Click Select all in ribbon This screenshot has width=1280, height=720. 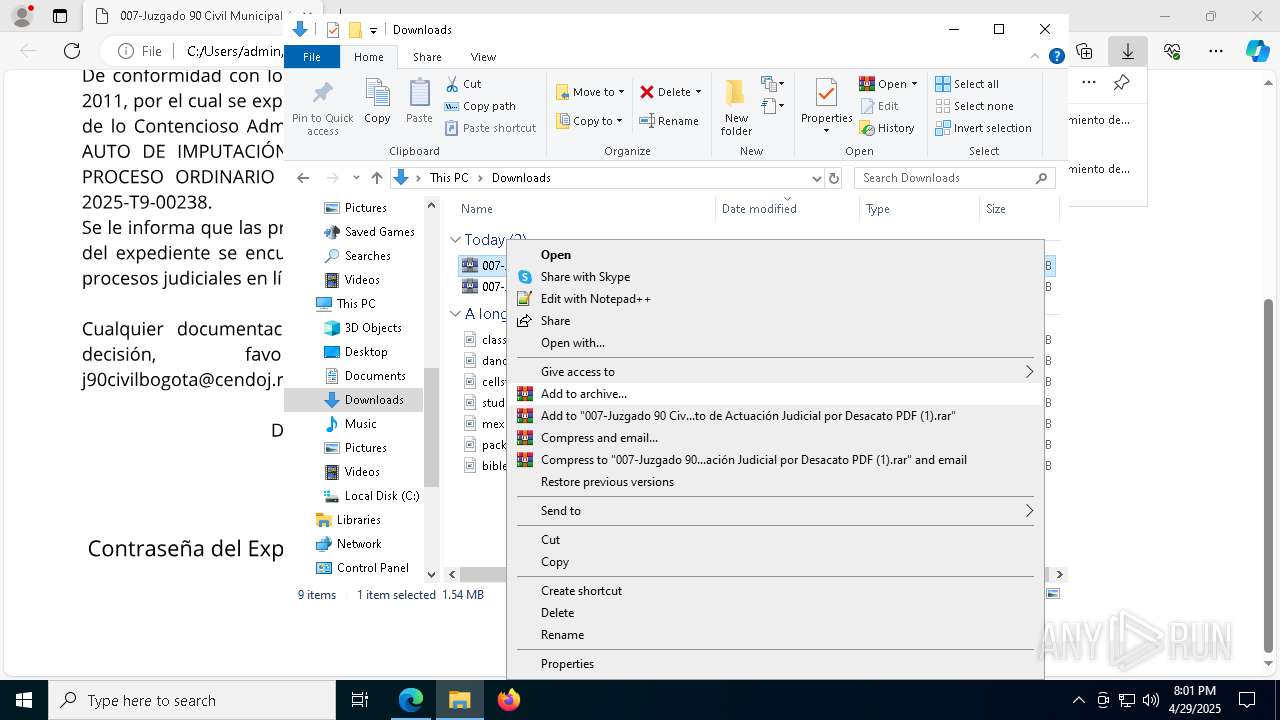pyautogui.click(x=967, y=84)
